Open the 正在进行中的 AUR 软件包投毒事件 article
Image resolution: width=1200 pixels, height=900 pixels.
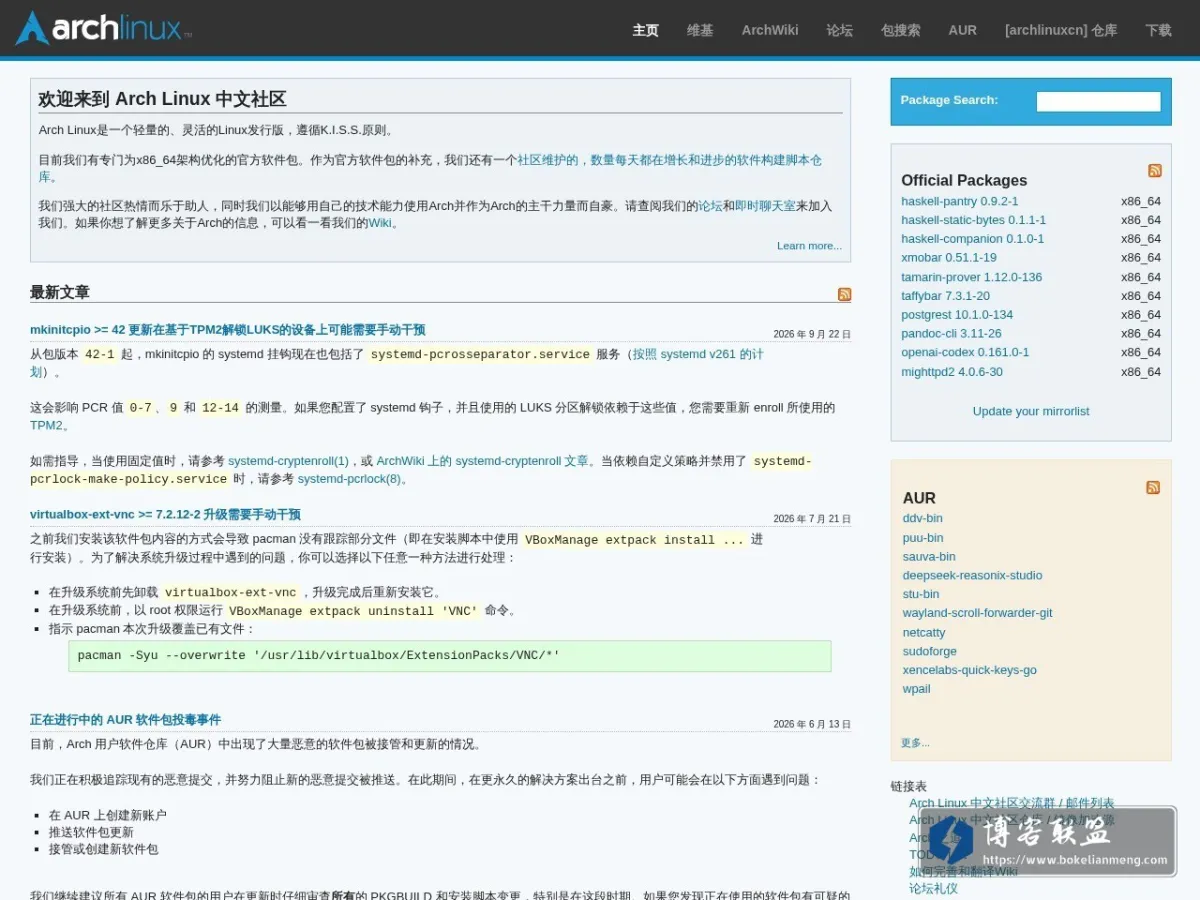point(125,720)
